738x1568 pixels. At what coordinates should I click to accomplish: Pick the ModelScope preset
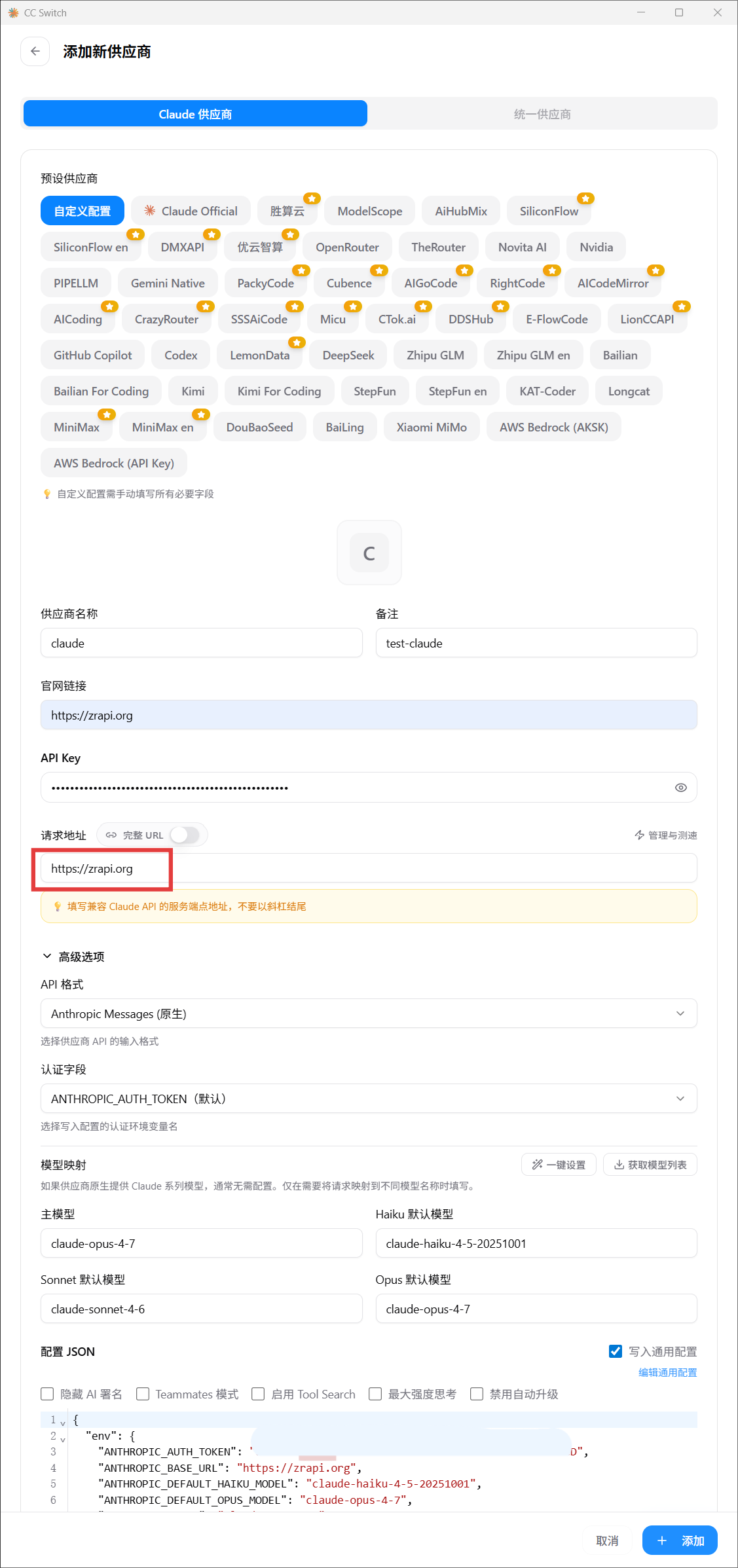pos(370,211)
